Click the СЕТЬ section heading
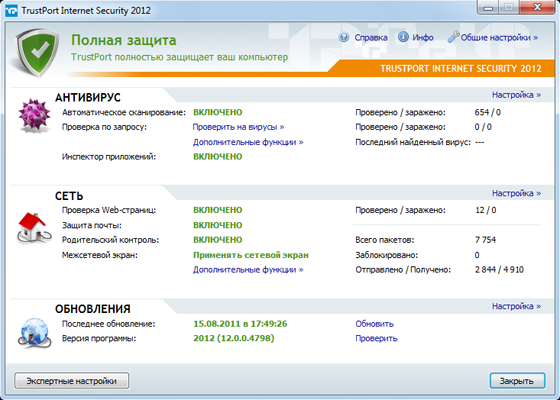 69,196
